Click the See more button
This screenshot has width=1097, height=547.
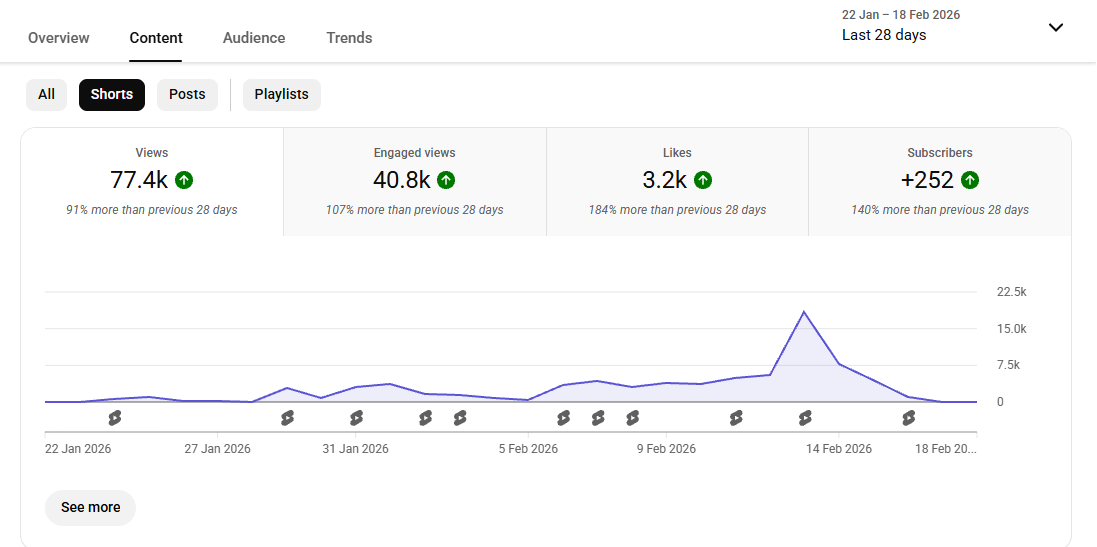90,507
